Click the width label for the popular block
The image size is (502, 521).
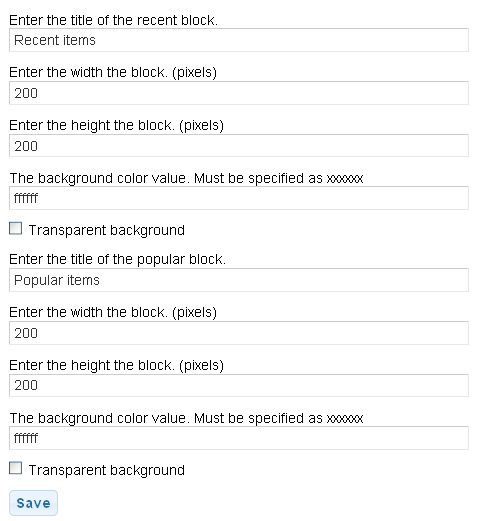click(x=113, y=312)
